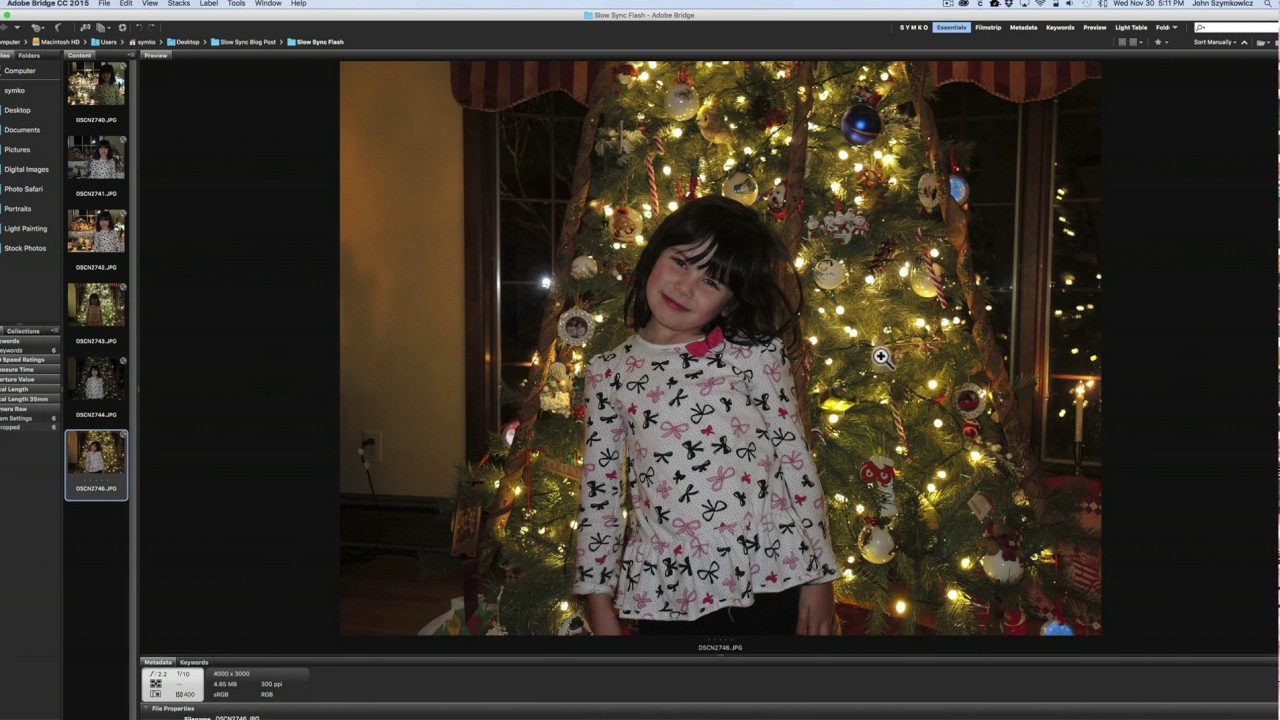Click Slow Sync Blog Post in path bar
1280x720 pixels.
pos(243,42)
